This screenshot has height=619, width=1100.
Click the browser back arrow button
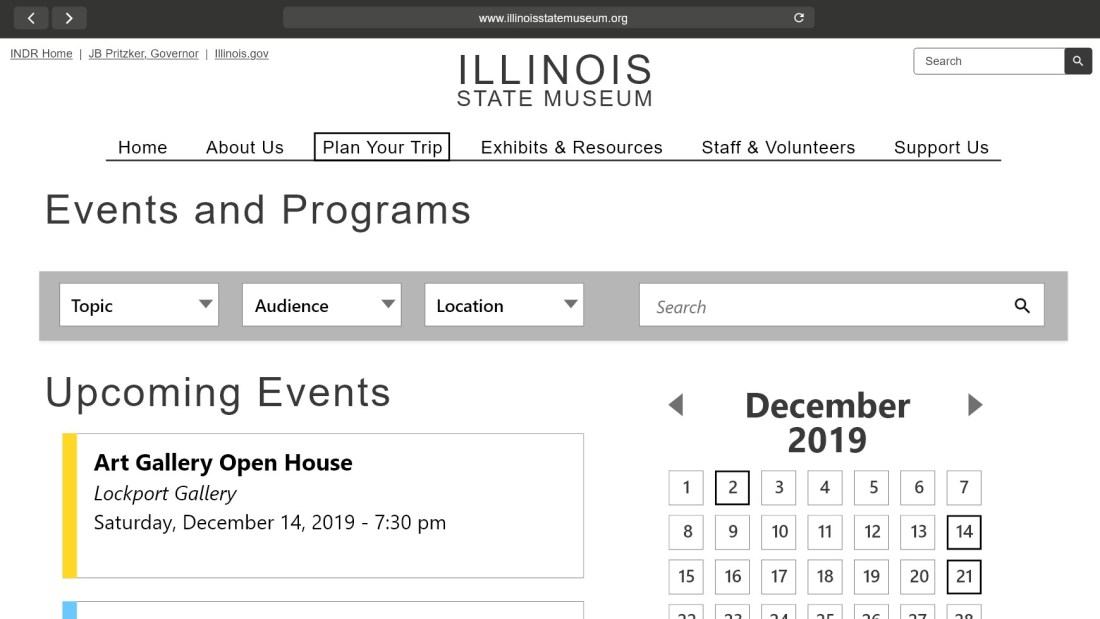32,18
